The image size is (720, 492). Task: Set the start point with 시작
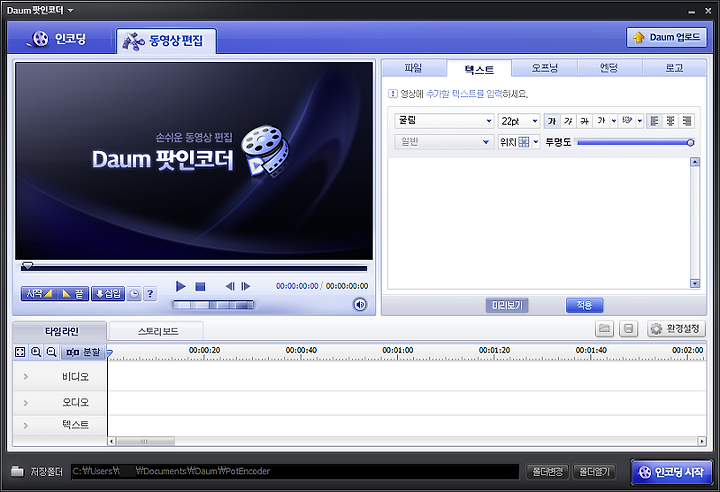[38, 294]
